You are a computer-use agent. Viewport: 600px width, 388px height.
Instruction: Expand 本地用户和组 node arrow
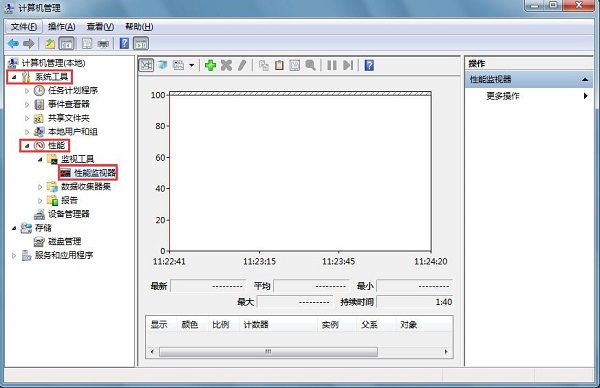click(x=27, y=132)
